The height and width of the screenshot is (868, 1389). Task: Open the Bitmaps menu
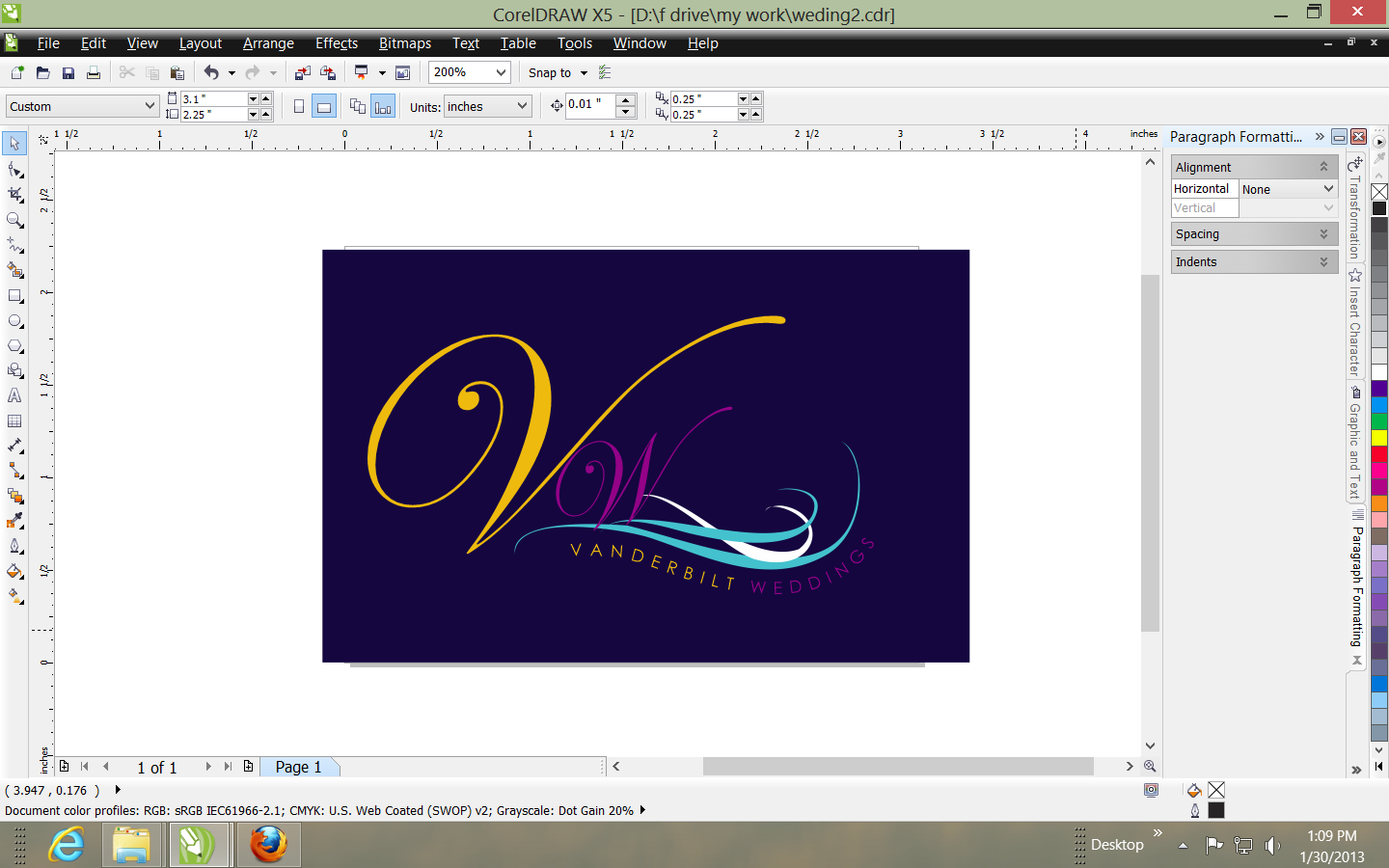(x=404, y=43)
